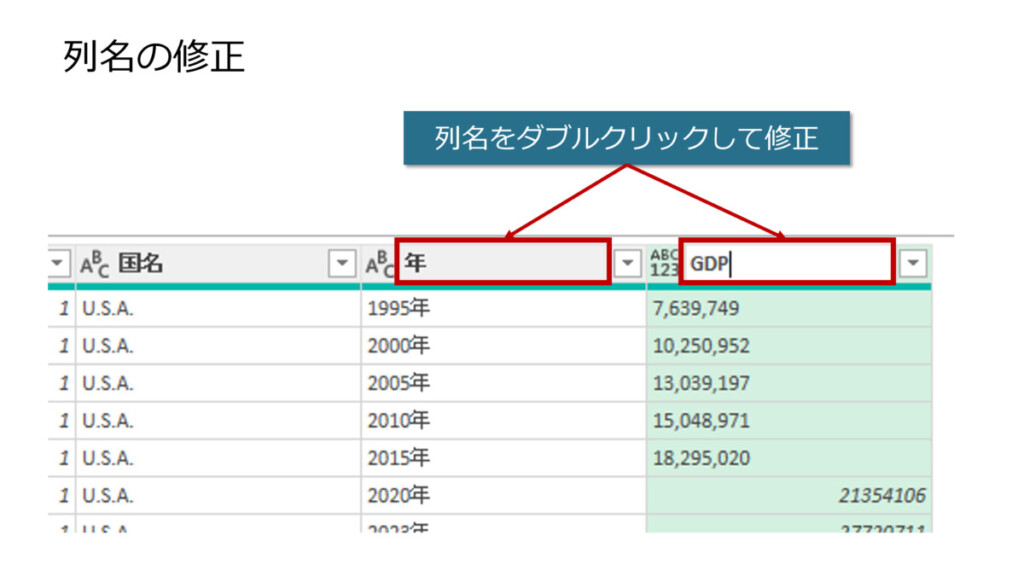Select the GDP value 7,639,749
This screenshot has height=576, width=1024.
(x=697, y=309)
